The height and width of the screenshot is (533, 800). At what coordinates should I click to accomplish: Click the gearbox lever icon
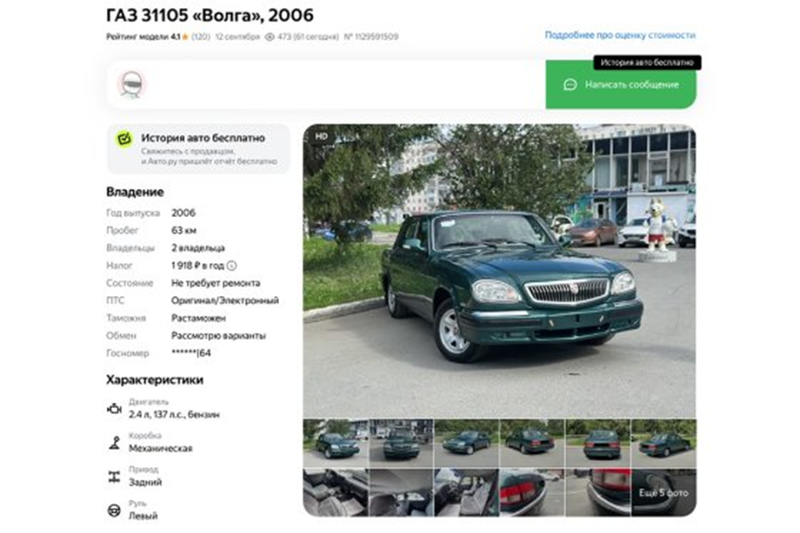(114, 443)
